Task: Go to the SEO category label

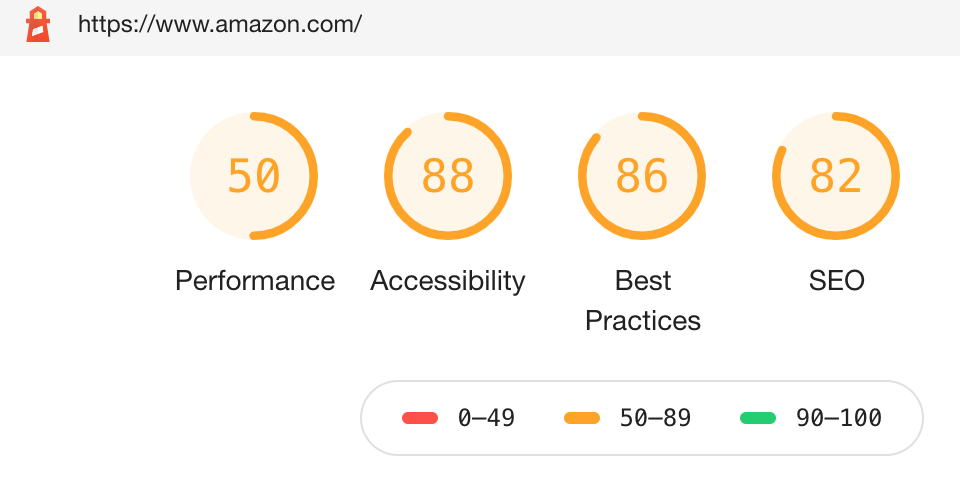Action: click(x=836, y=281)
